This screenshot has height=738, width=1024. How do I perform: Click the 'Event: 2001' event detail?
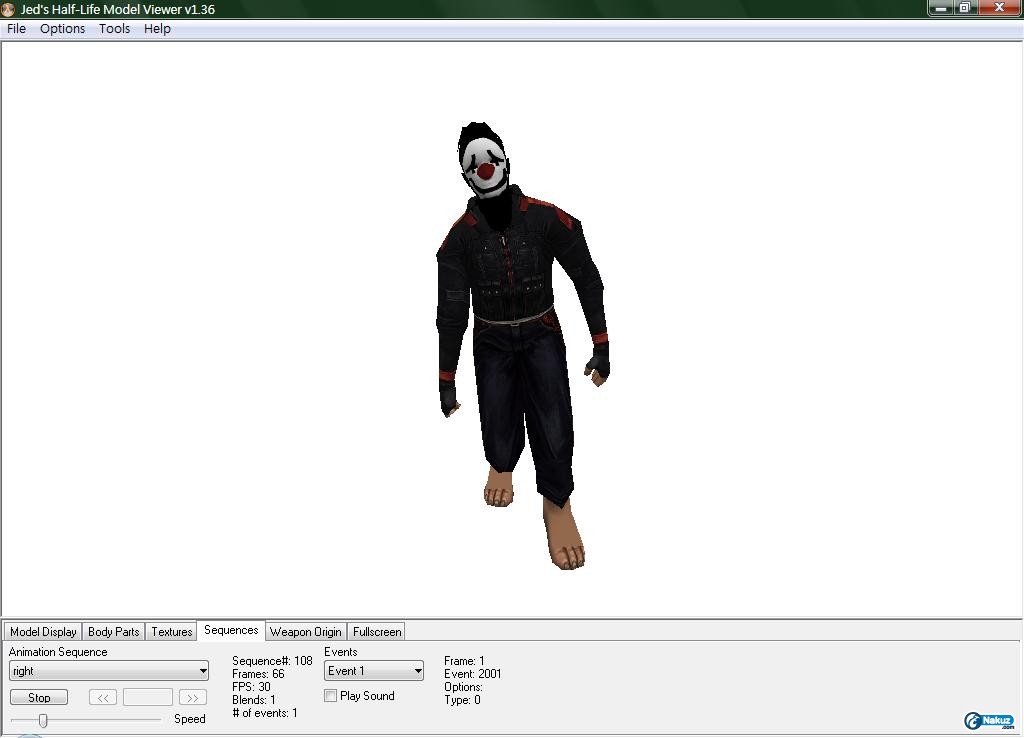pyautogui.click(x=473, y=674)
